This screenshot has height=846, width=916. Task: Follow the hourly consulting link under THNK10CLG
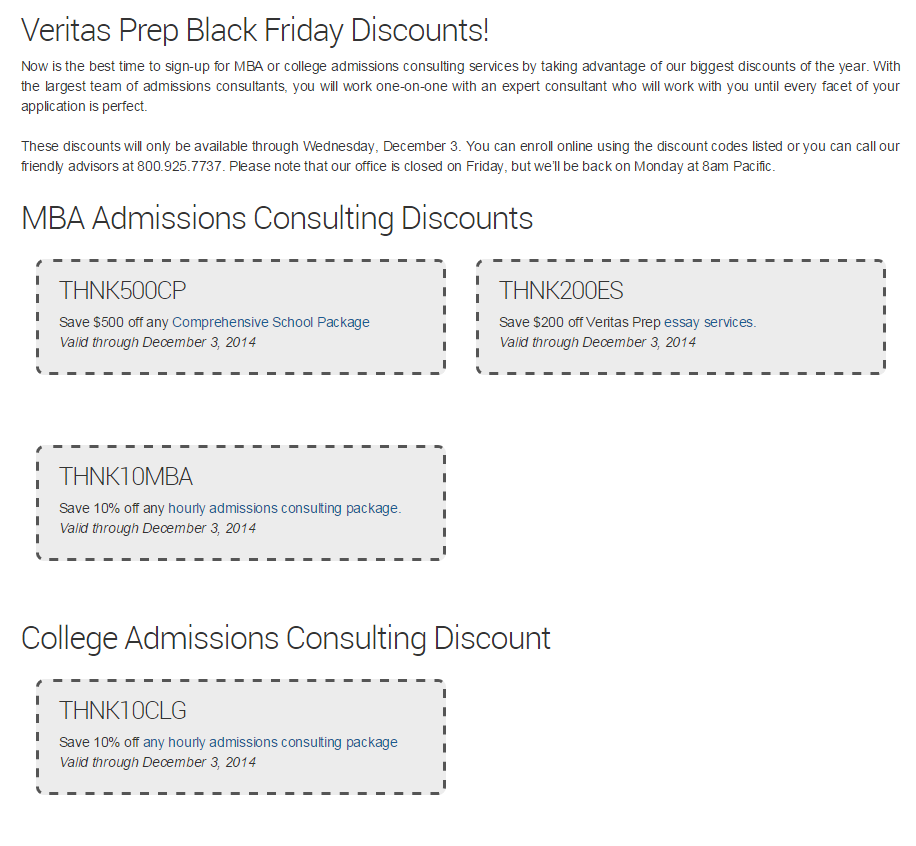coord(282,743)
